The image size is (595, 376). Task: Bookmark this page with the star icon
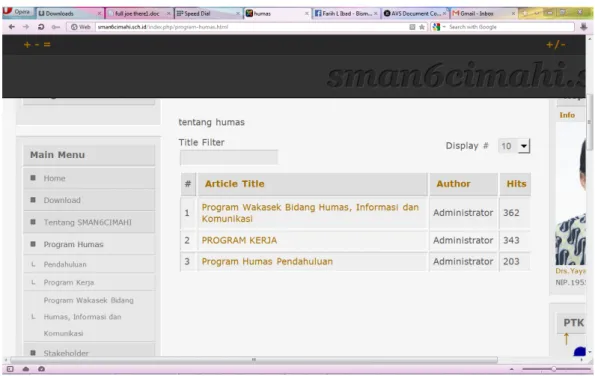pyautogui.click(x=422, y=27)
